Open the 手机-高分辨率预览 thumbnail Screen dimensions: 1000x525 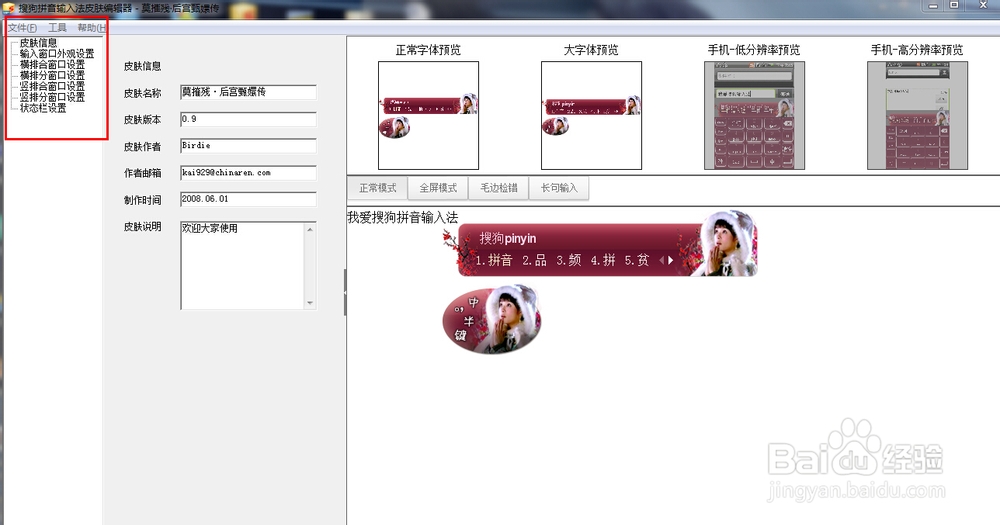click(917, 115)
